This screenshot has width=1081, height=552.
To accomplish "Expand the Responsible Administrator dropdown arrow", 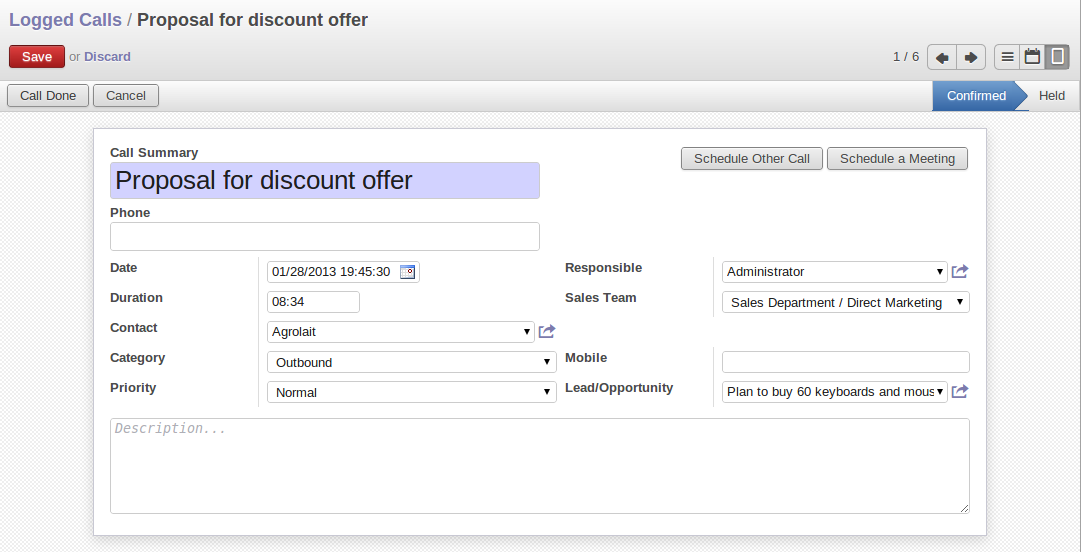I will click(x=940, y=272).
